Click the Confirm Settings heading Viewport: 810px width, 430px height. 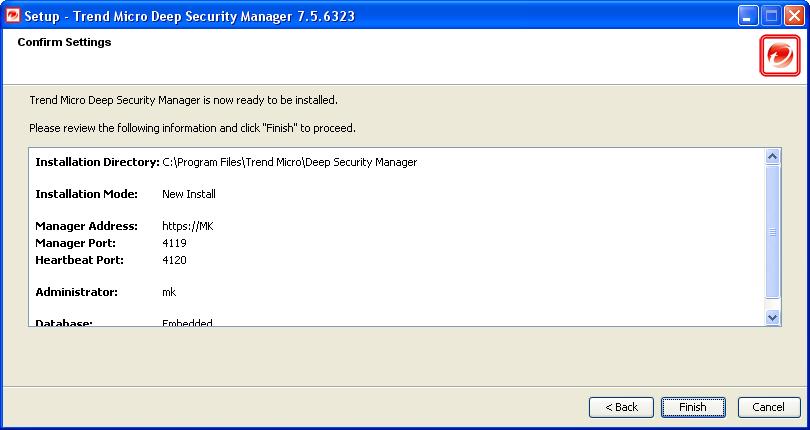(x=64, y=42)
